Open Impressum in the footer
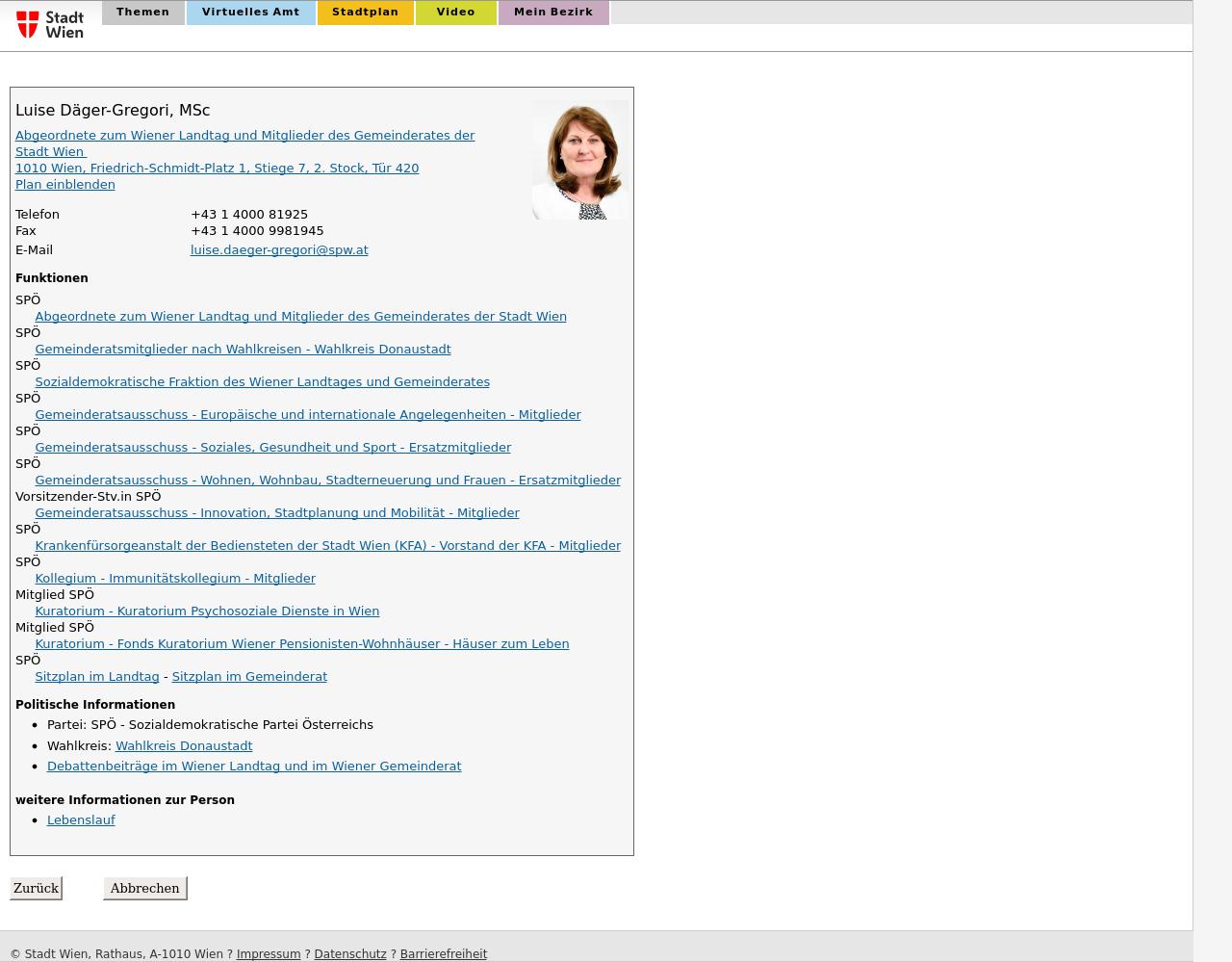Viewport: 1232px width, 962px height. coord(268,954)
